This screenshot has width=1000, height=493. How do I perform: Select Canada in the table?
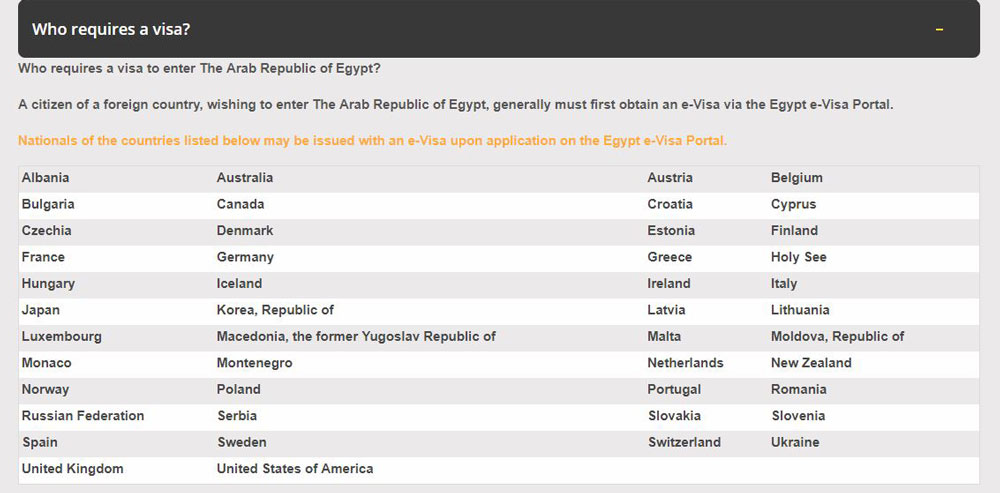coord(241,204)
